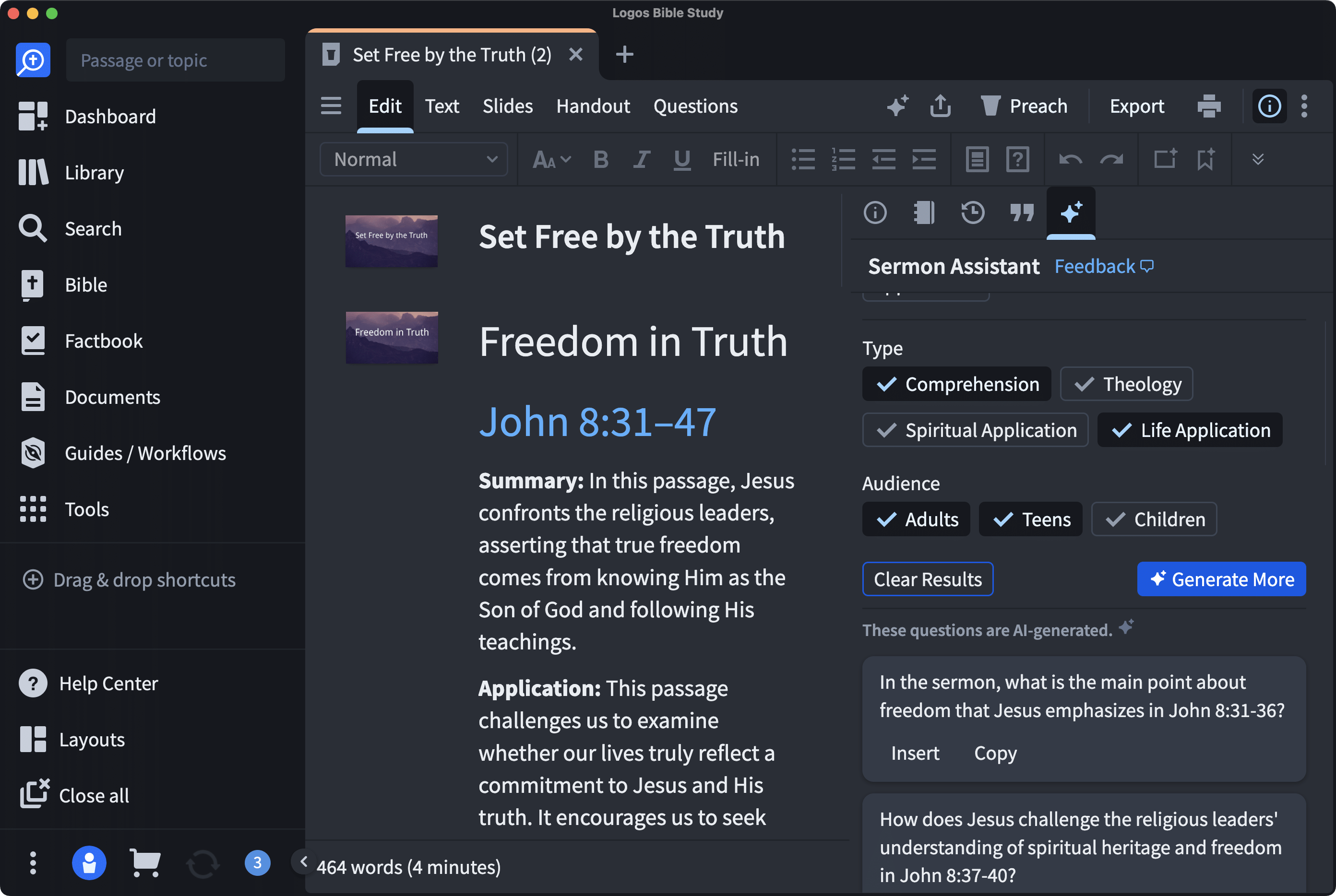Switch to the Handout tab
1336x896 pixels.
tap(593, 106)
